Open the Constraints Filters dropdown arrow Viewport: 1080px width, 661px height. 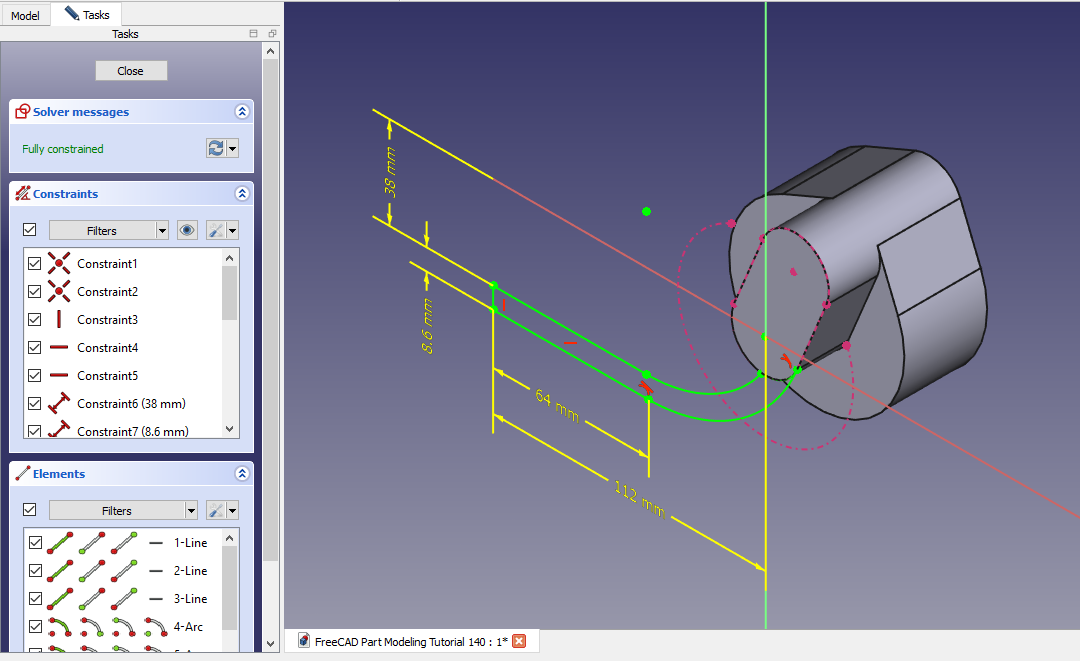162,230
